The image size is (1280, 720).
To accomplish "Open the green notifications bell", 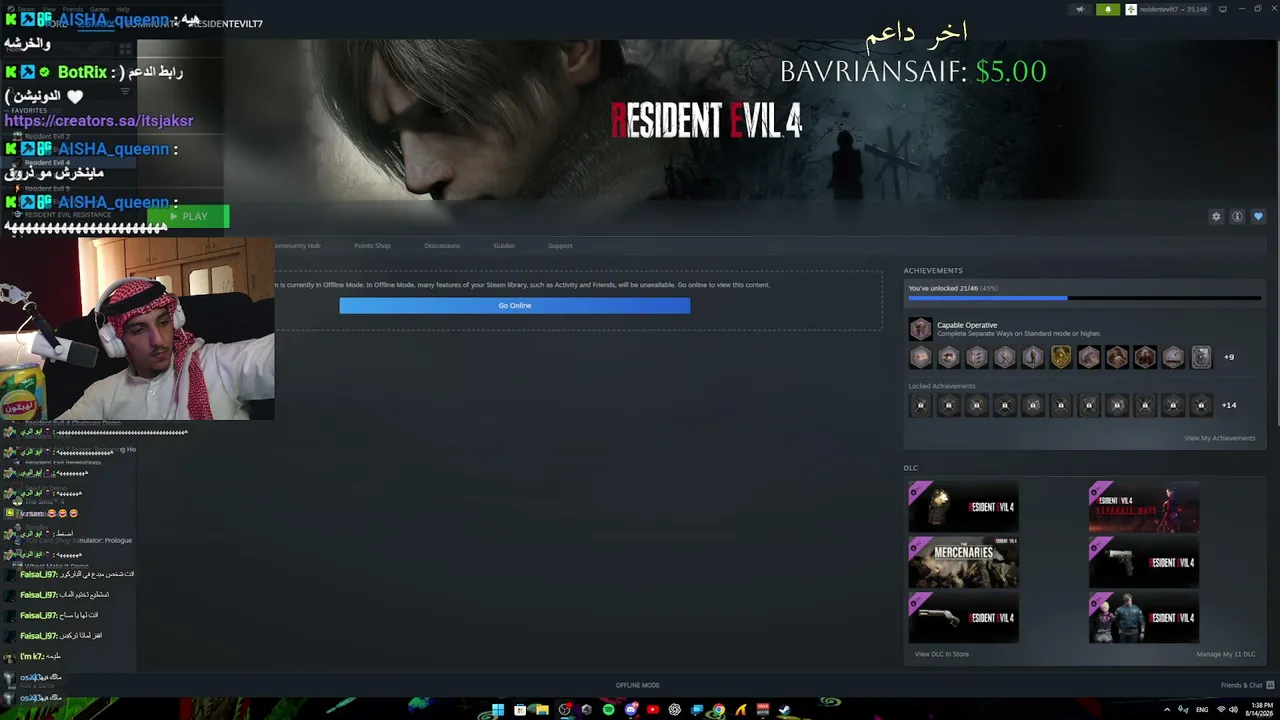I will 1108,9.
